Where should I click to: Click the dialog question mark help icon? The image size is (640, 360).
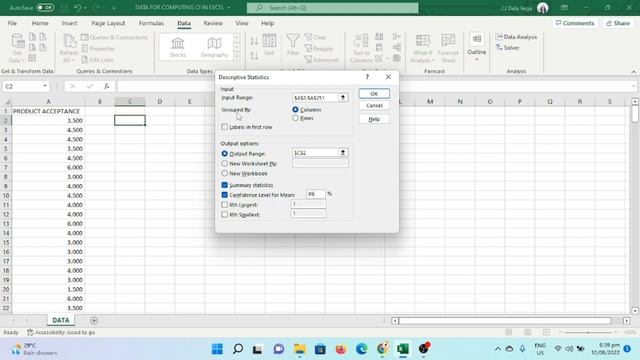coord(367,77)
